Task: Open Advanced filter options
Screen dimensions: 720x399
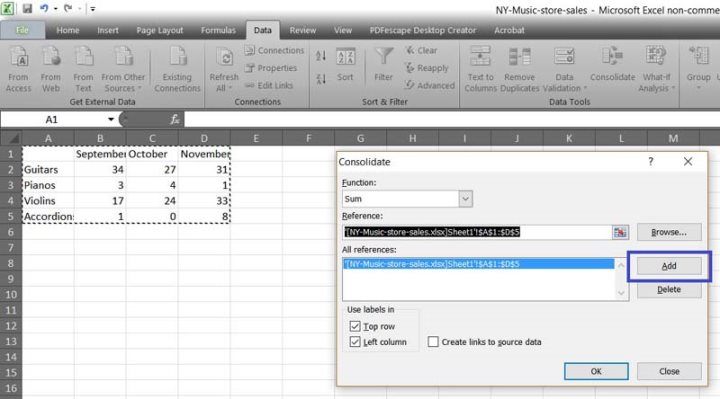Action: tap(429, 85)
